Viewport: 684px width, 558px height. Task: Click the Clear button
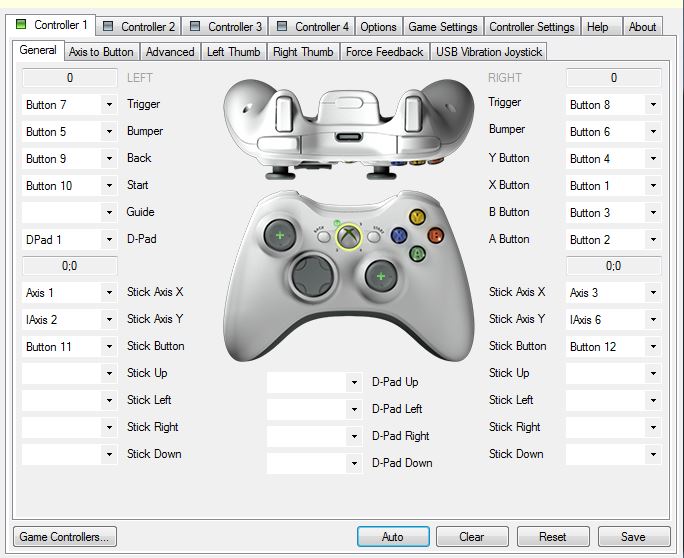pos(472,537)
